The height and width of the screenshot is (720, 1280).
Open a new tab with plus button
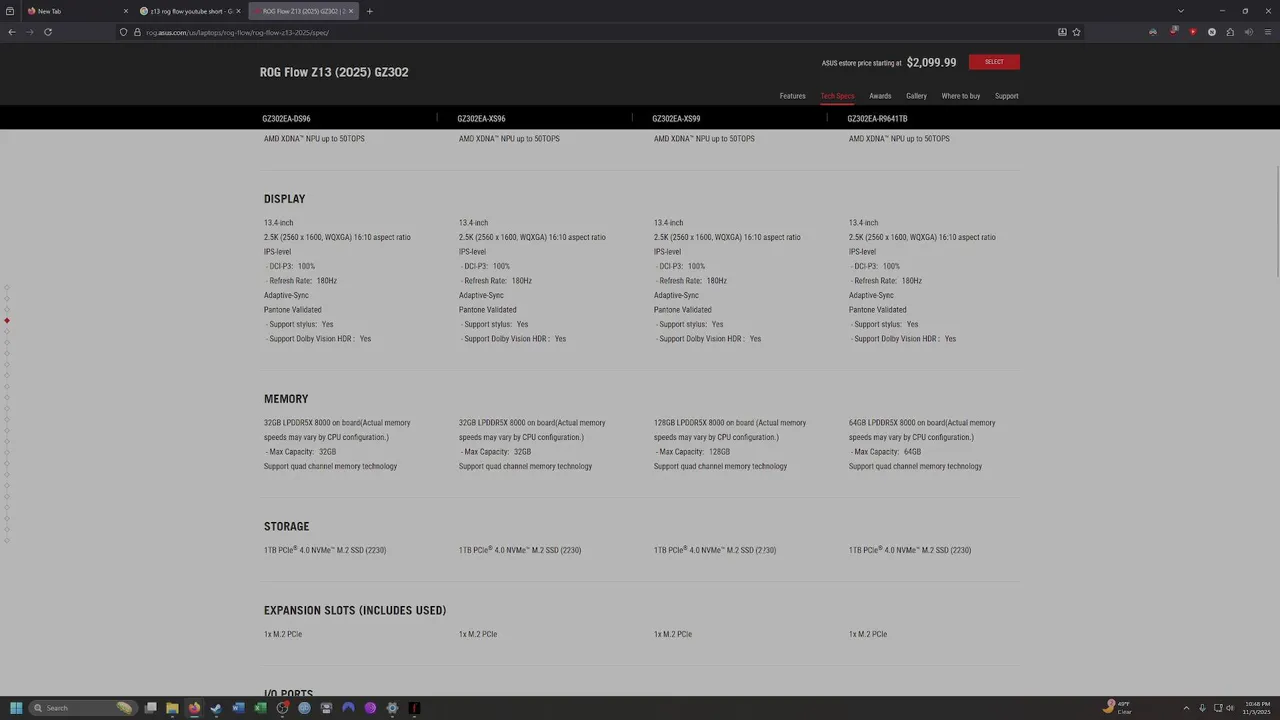click(370, 11)
